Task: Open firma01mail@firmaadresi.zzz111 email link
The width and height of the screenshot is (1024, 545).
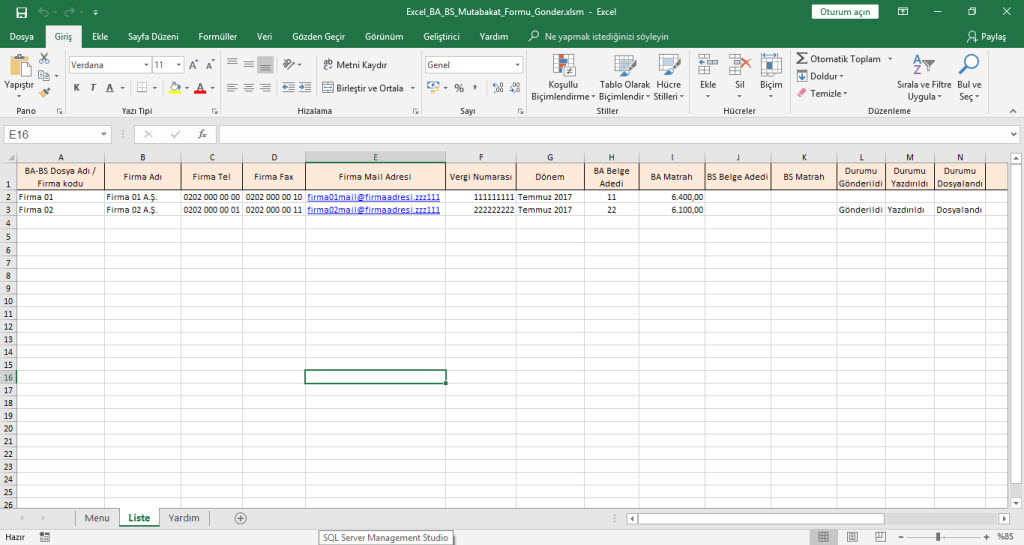Action: [x=373, y=197]
